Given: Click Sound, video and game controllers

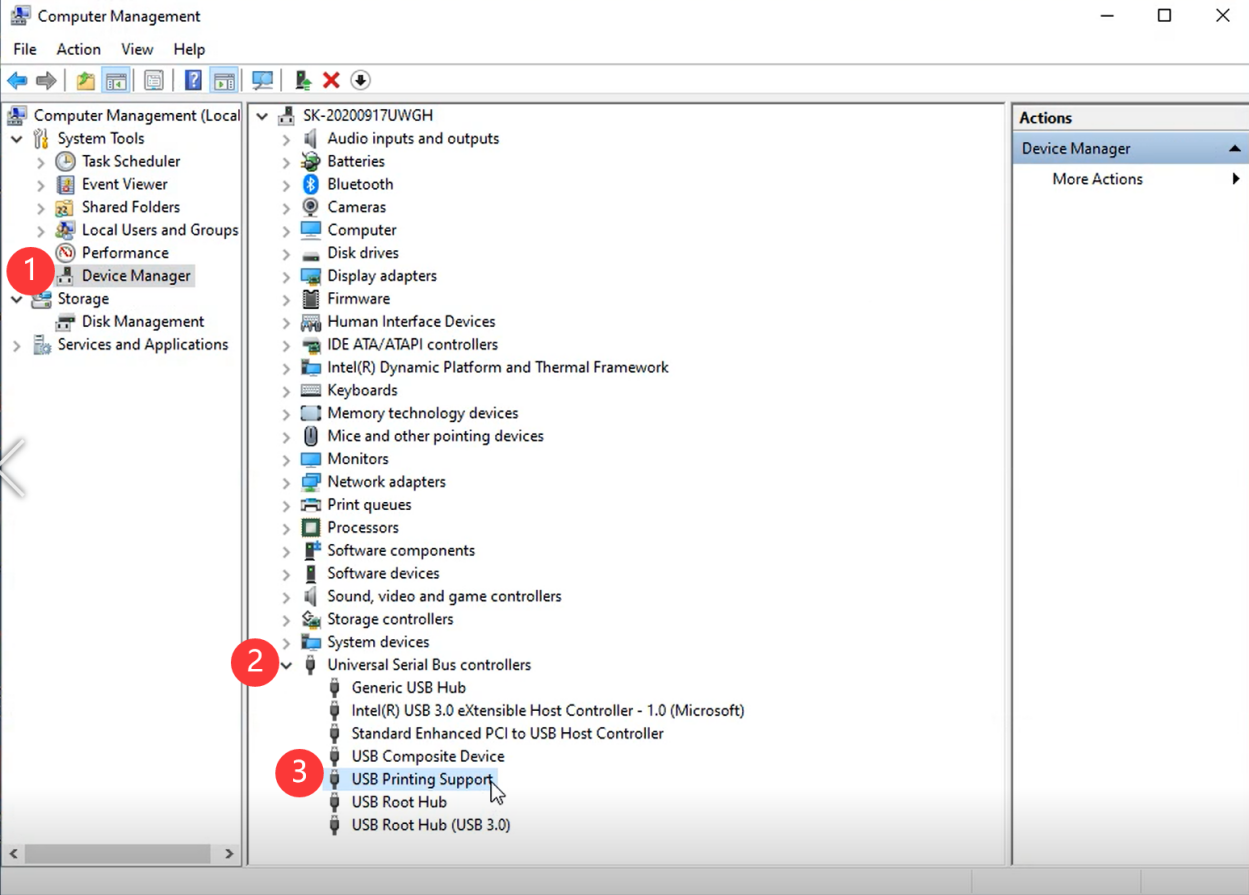Looking at the screenshot, I should point(444,597).
